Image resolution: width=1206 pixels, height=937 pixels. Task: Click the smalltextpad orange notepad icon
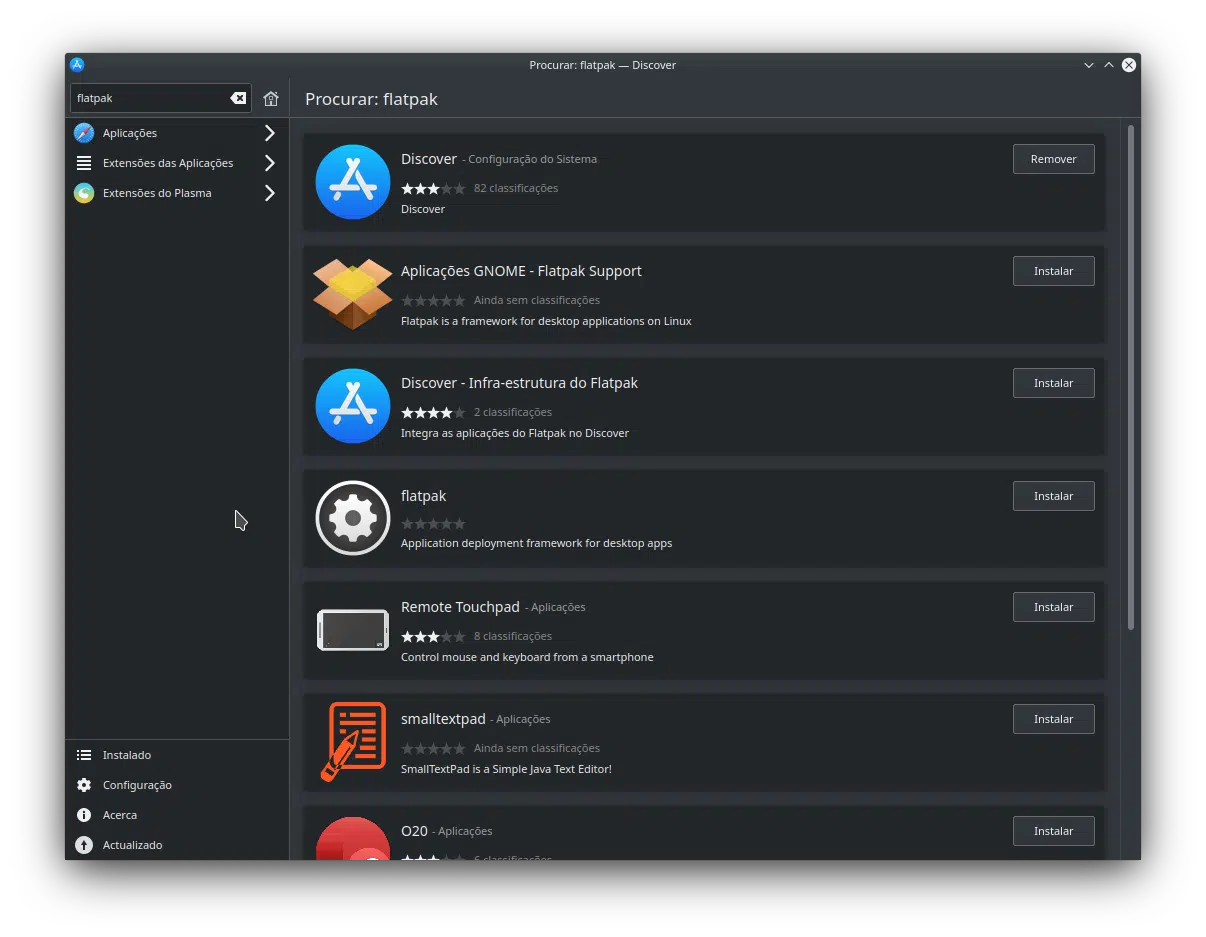tap(352, 742)
